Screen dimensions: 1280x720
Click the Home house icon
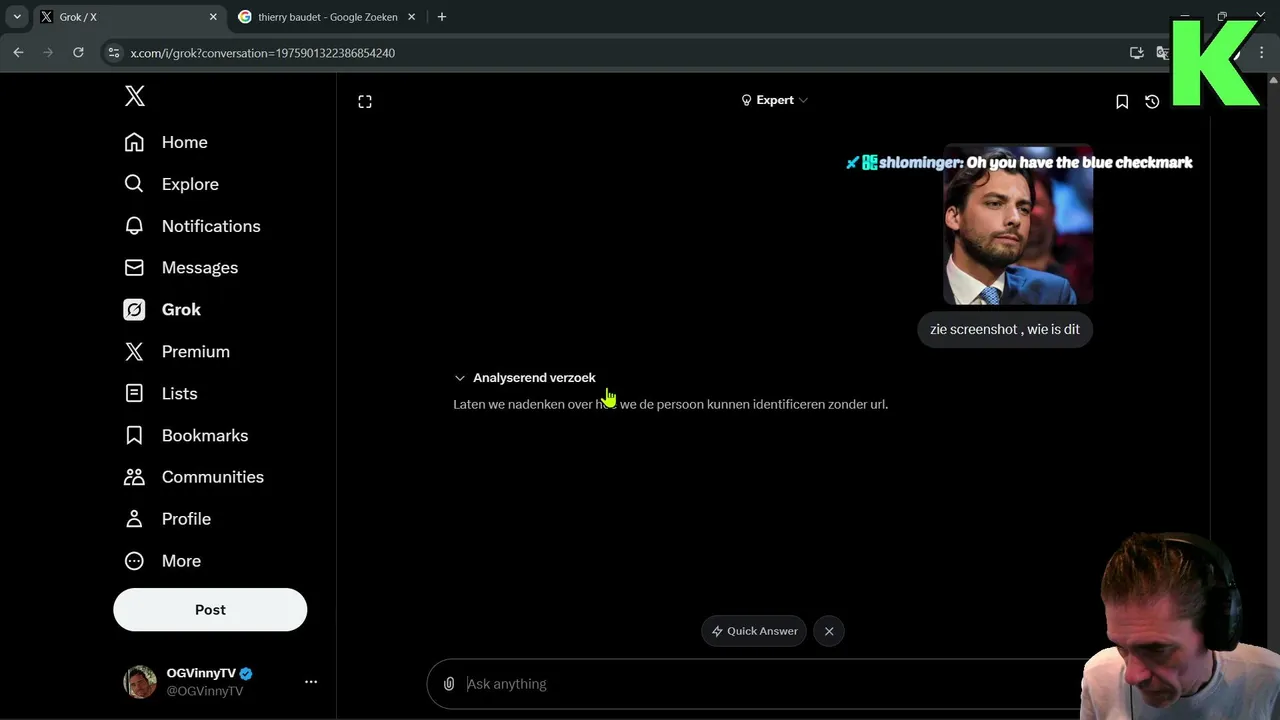coord(134,142)
